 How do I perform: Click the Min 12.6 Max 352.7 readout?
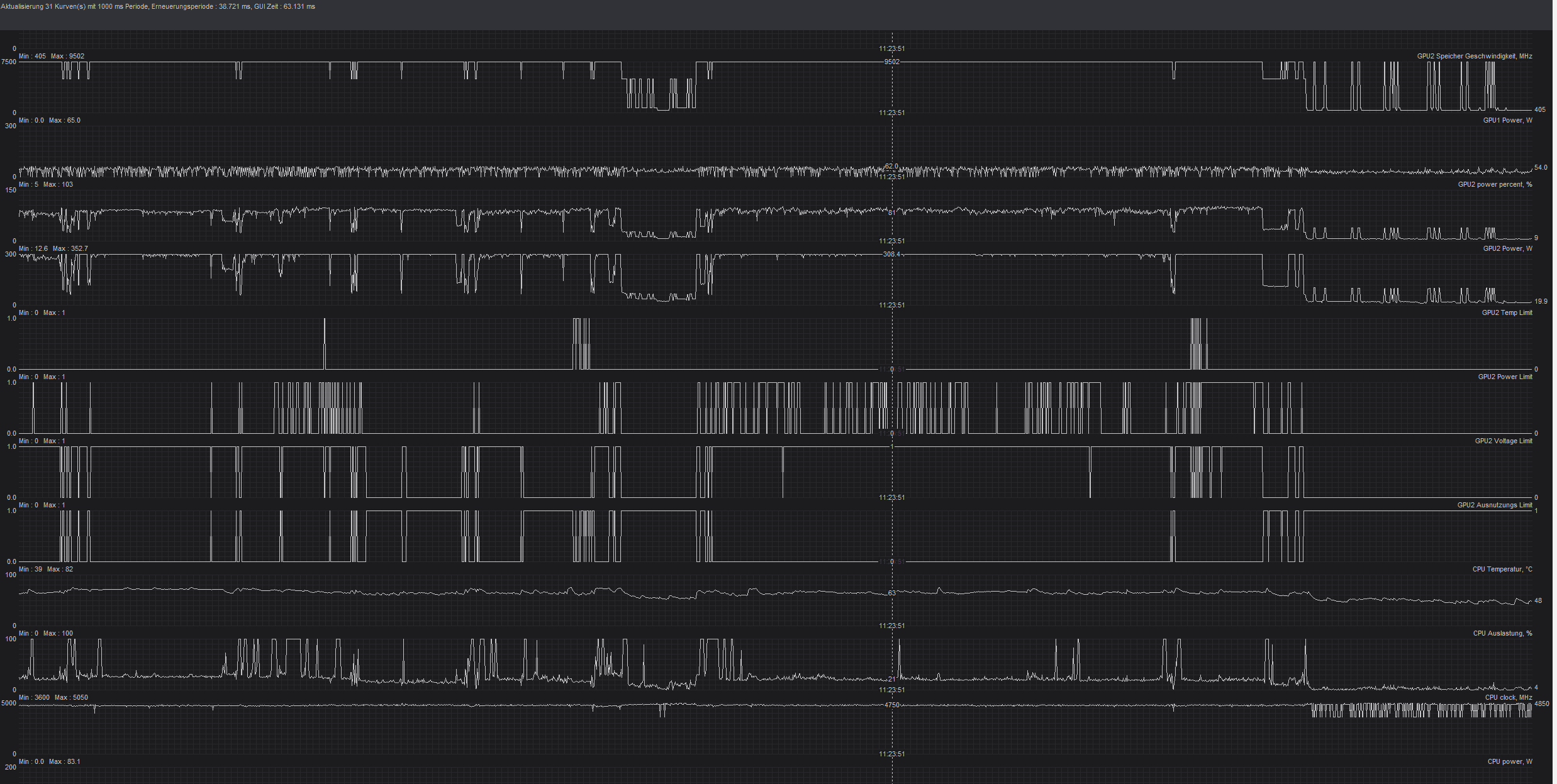[53, 248]
